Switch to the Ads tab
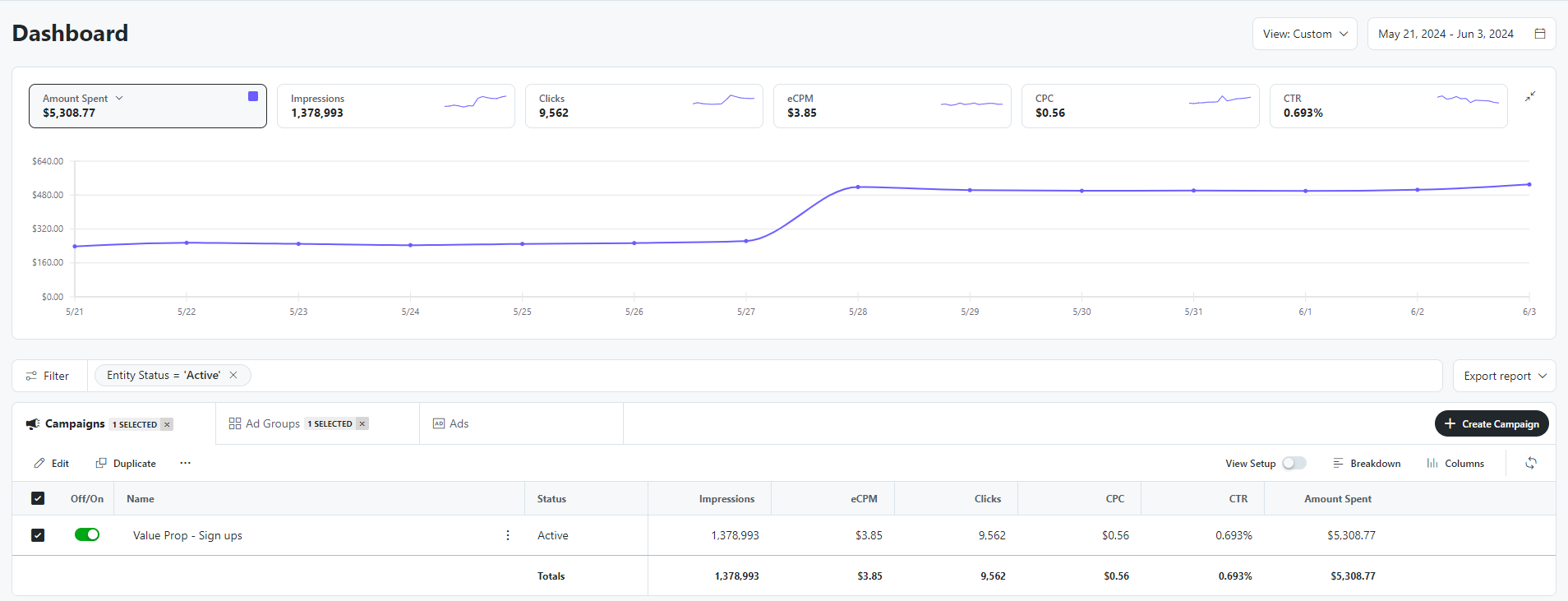This screenshot has height=601, width=1568. pos(451,423)
